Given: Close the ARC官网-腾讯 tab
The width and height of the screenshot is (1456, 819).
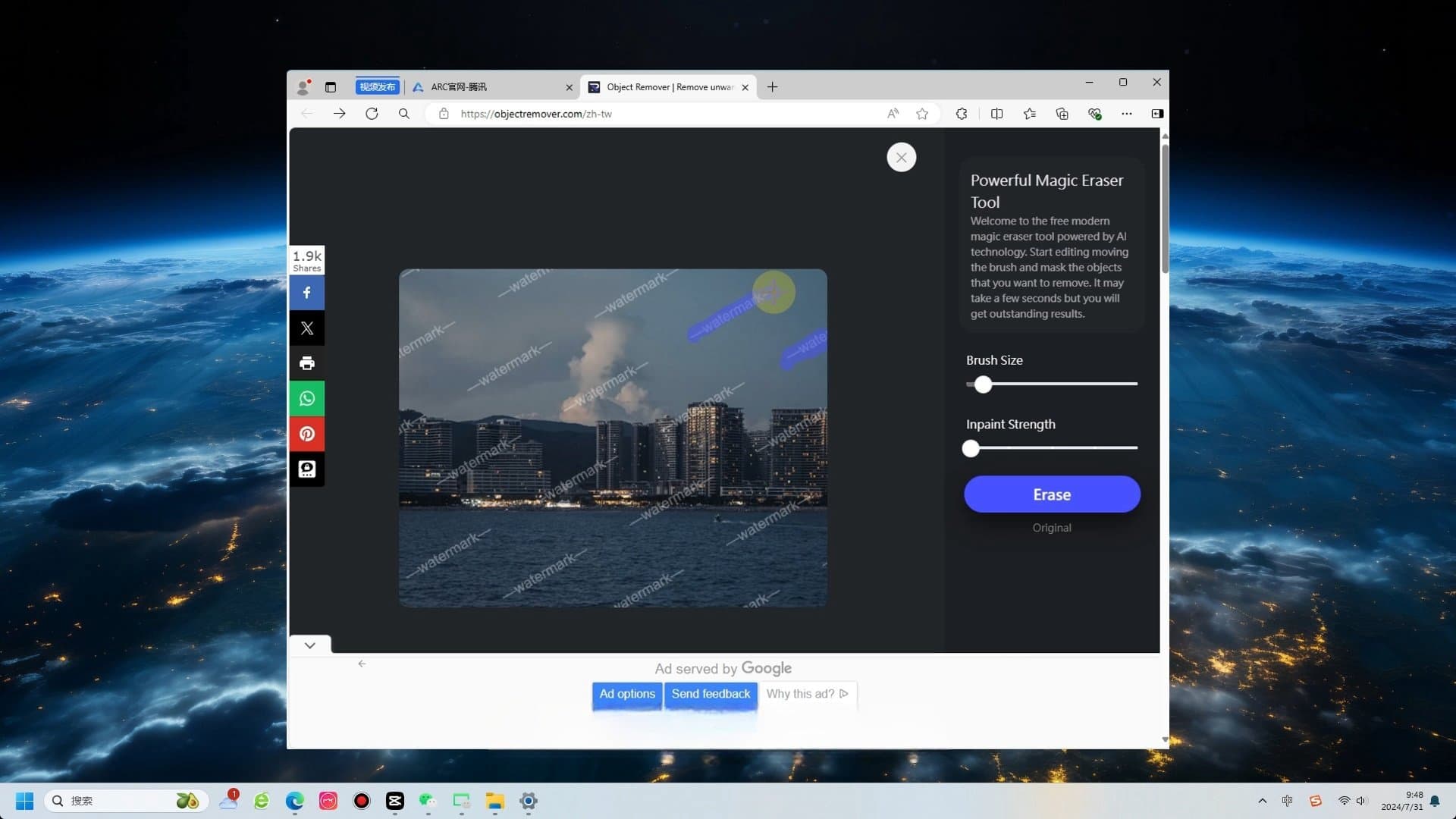Looking at the screenshot, I should click(x=569, y=87).
